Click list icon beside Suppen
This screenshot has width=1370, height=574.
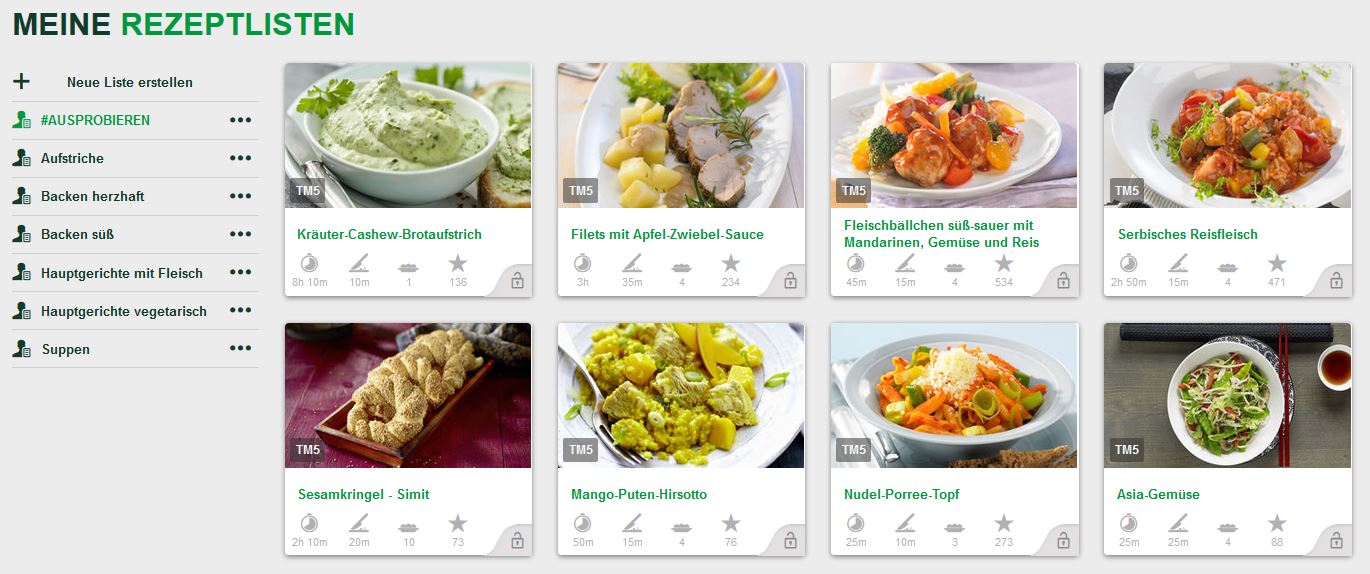[21, 349]
